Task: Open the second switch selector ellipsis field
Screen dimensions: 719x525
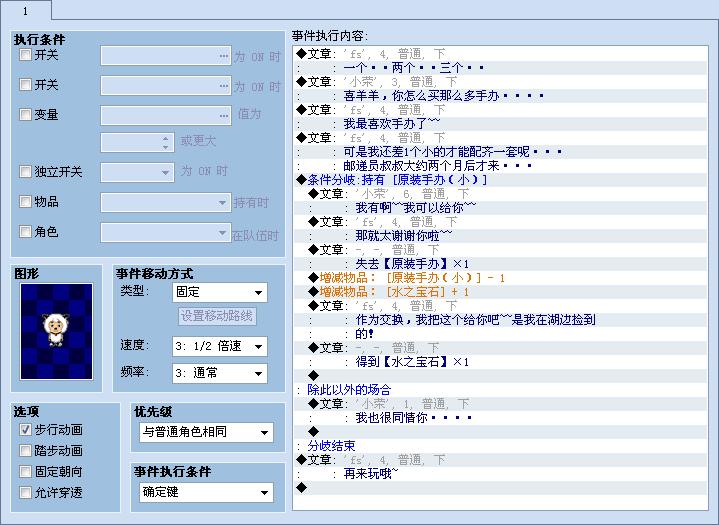Action: (x=166, y=86)
